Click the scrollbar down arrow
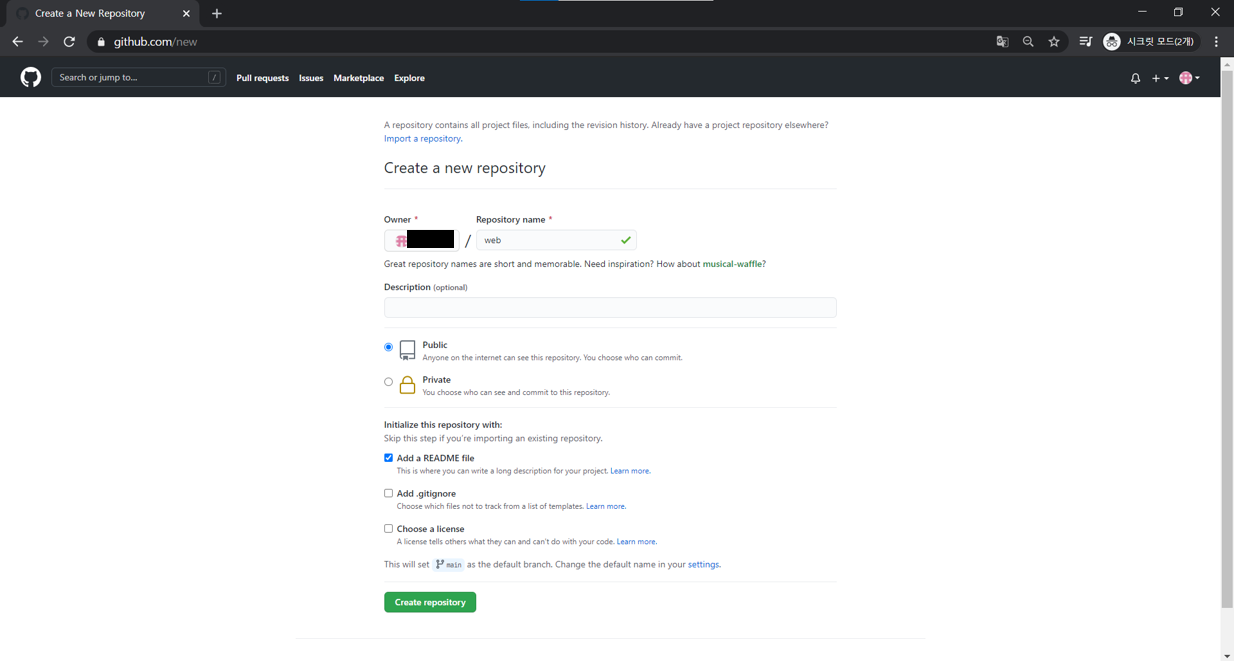This screenshot has width=1235, height=663. pos(1227,657)
